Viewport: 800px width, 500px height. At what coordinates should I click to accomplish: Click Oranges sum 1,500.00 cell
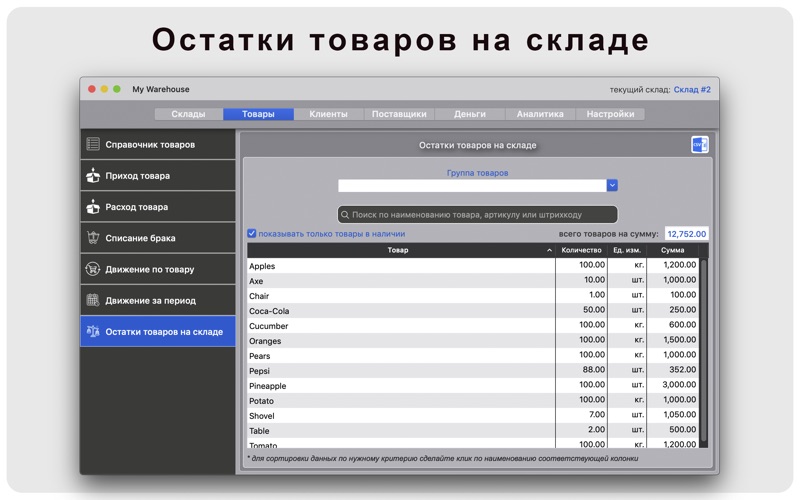tap(672, 340)
